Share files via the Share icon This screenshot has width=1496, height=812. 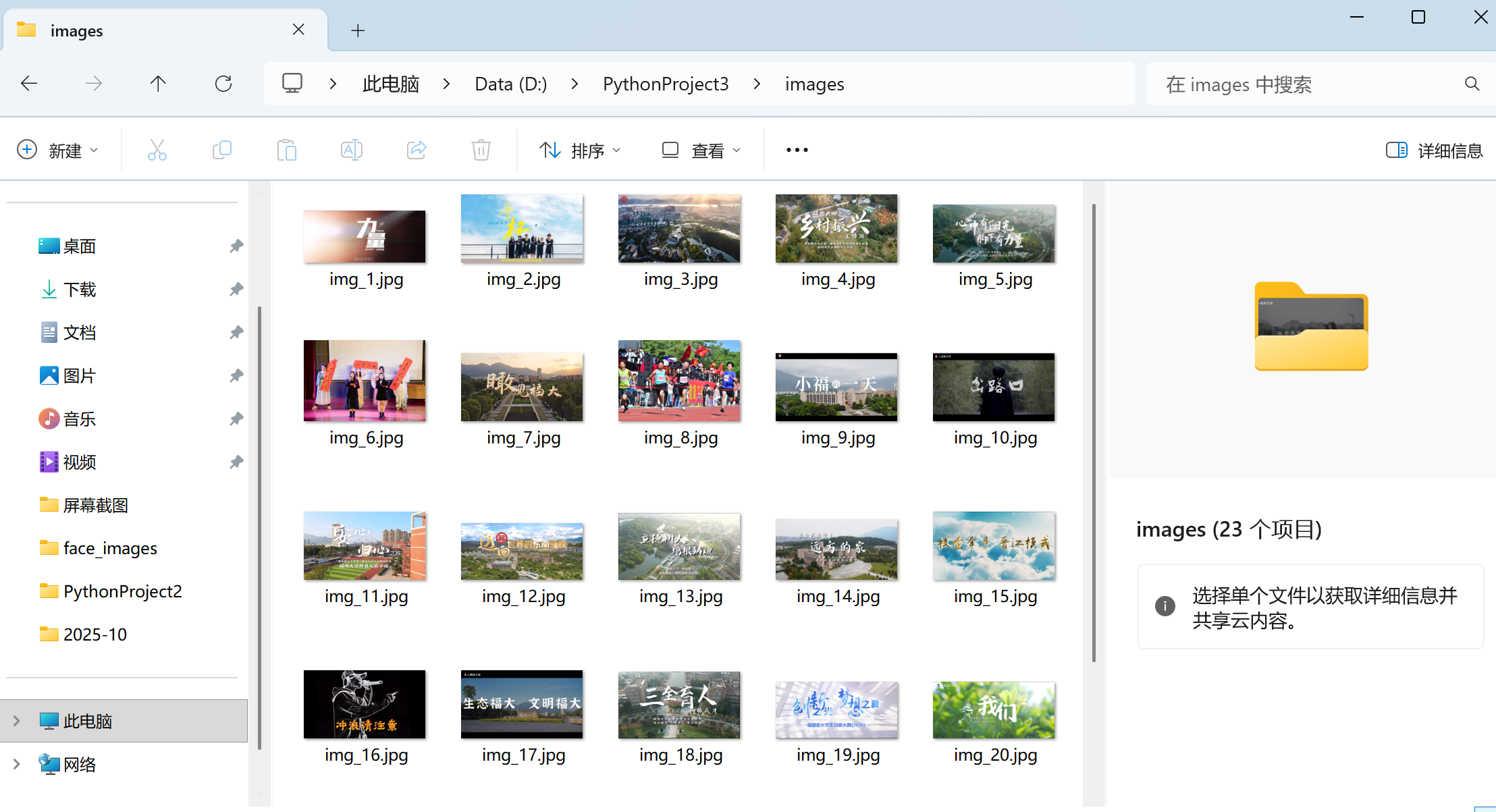[x=416, y=150]
